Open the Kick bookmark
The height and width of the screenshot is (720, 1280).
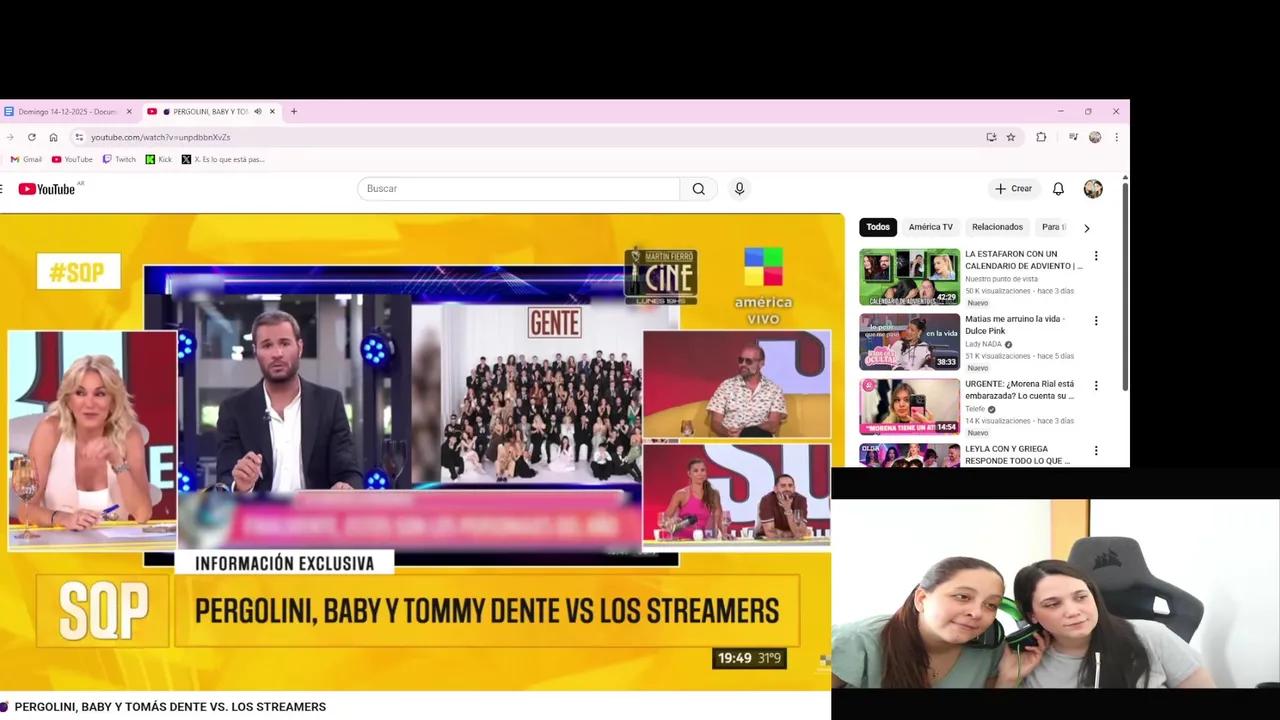159,159
